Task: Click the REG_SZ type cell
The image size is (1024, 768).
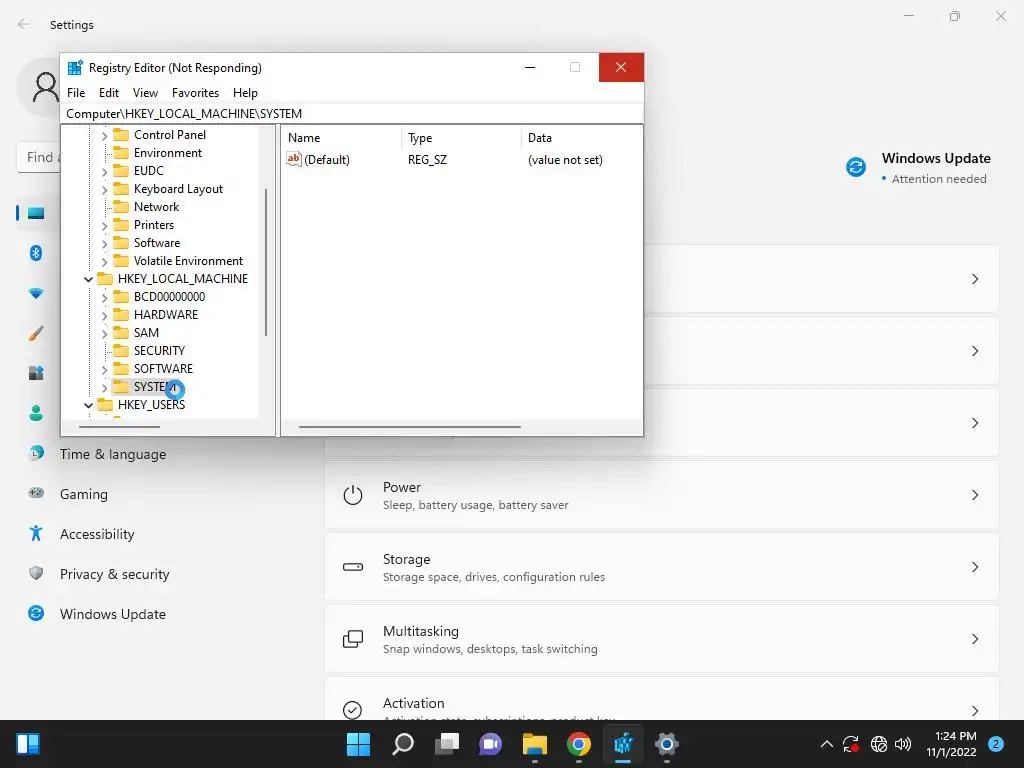Action: click(427, 160)
